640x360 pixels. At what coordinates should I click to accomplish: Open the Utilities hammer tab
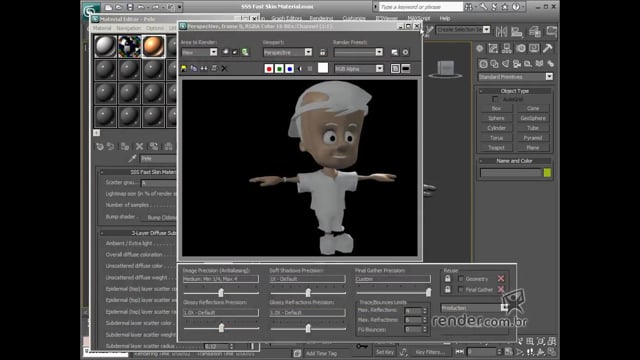click(547, 48)
